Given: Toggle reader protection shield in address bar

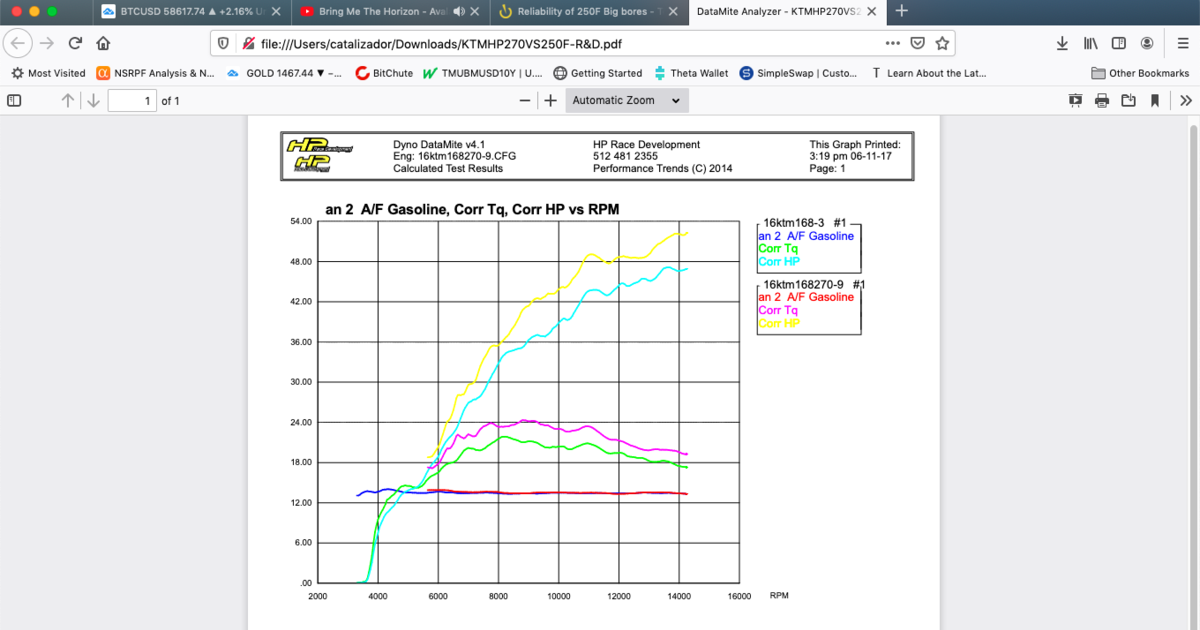Looking at the screenshot, I should [221, 43].
